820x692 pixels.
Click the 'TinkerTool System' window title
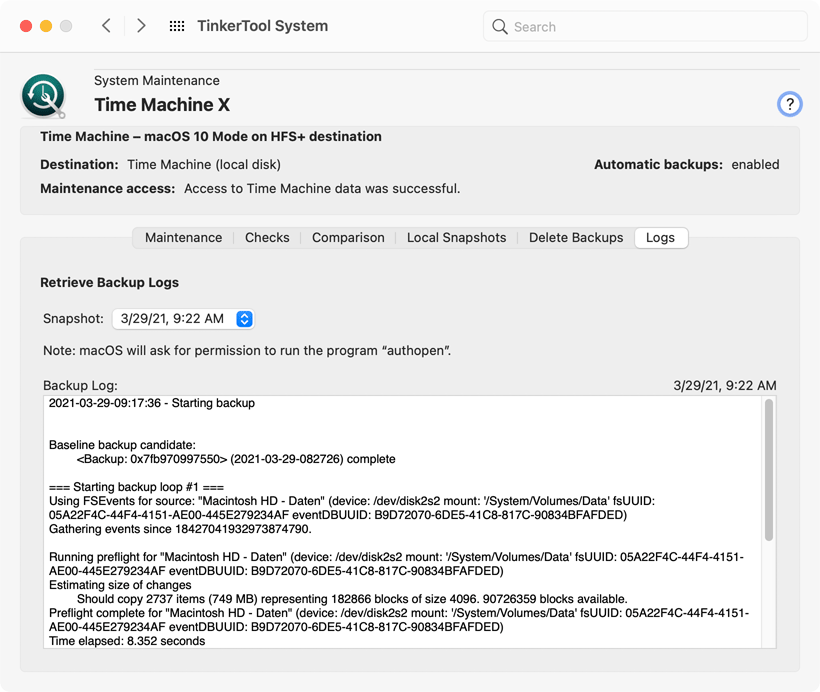pos(263,26)
